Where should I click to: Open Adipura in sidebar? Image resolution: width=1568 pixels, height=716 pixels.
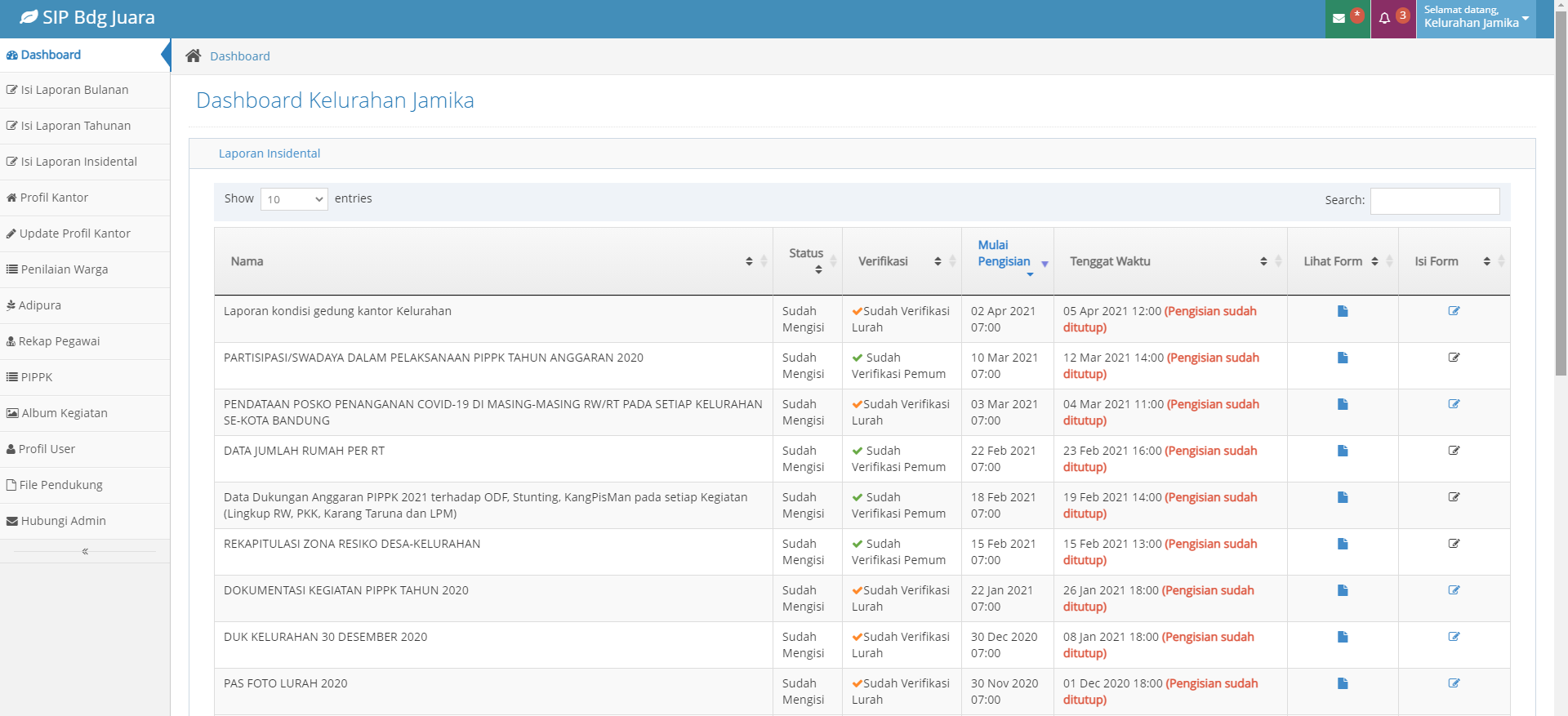(85, 305)
